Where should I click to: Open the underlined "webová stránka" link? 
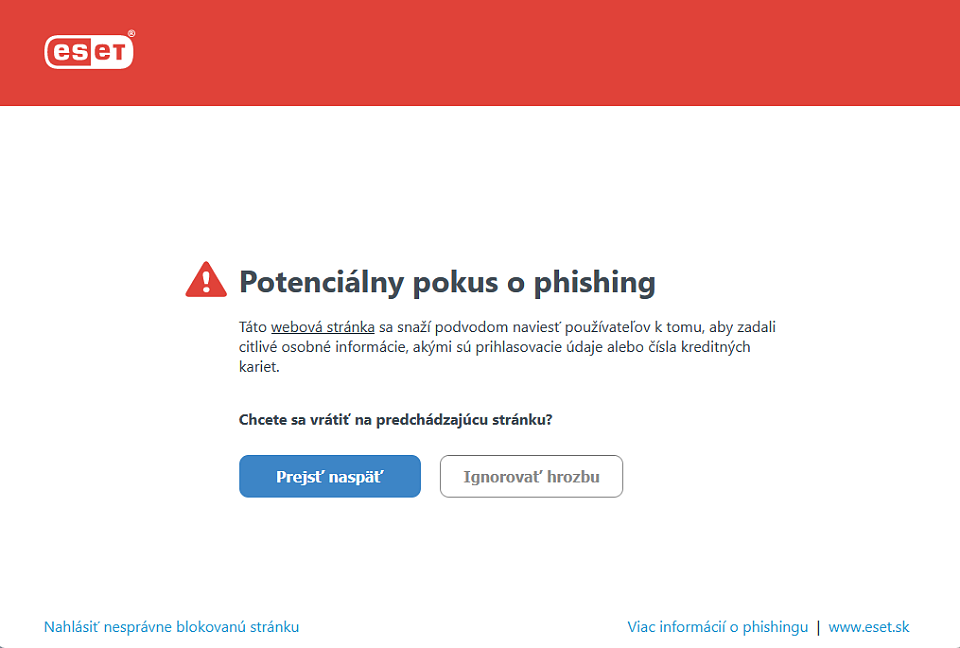[322, 327]
